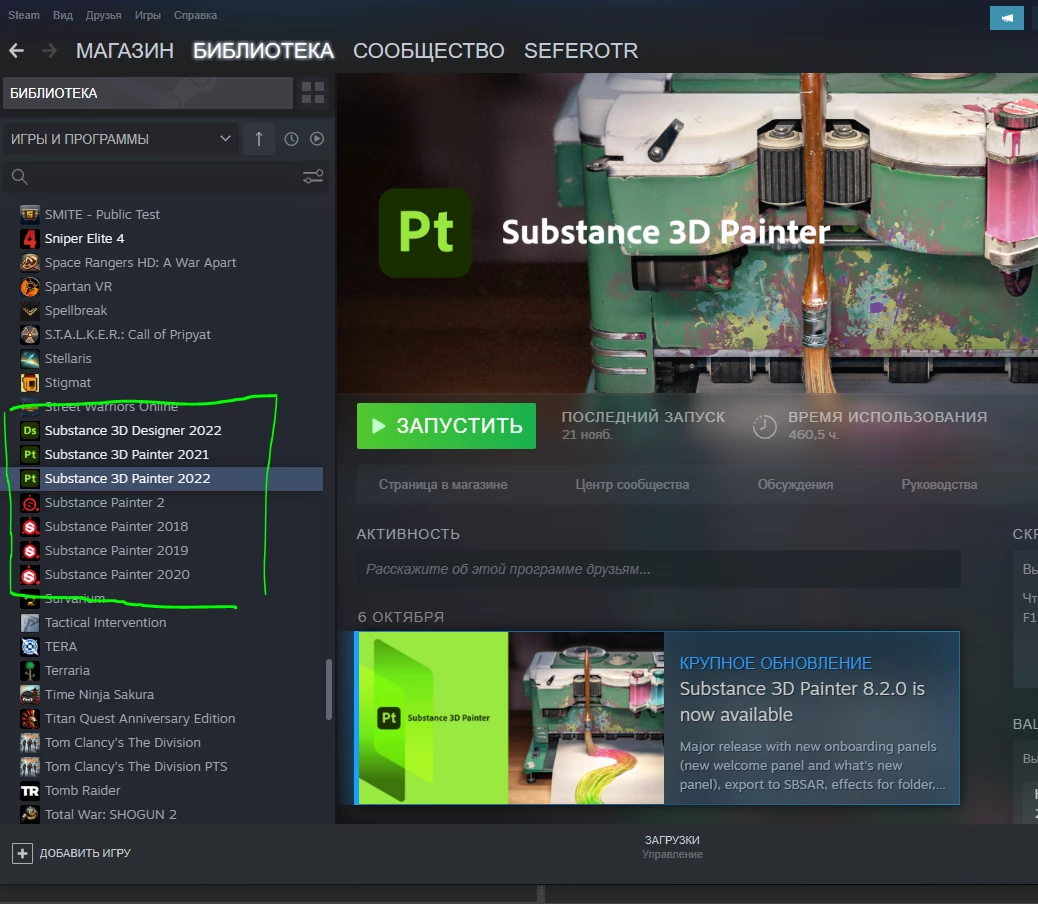Select Sniper Elite 4 icon
This screenshot has height=904, width=1038.
[x=30, y=238]
